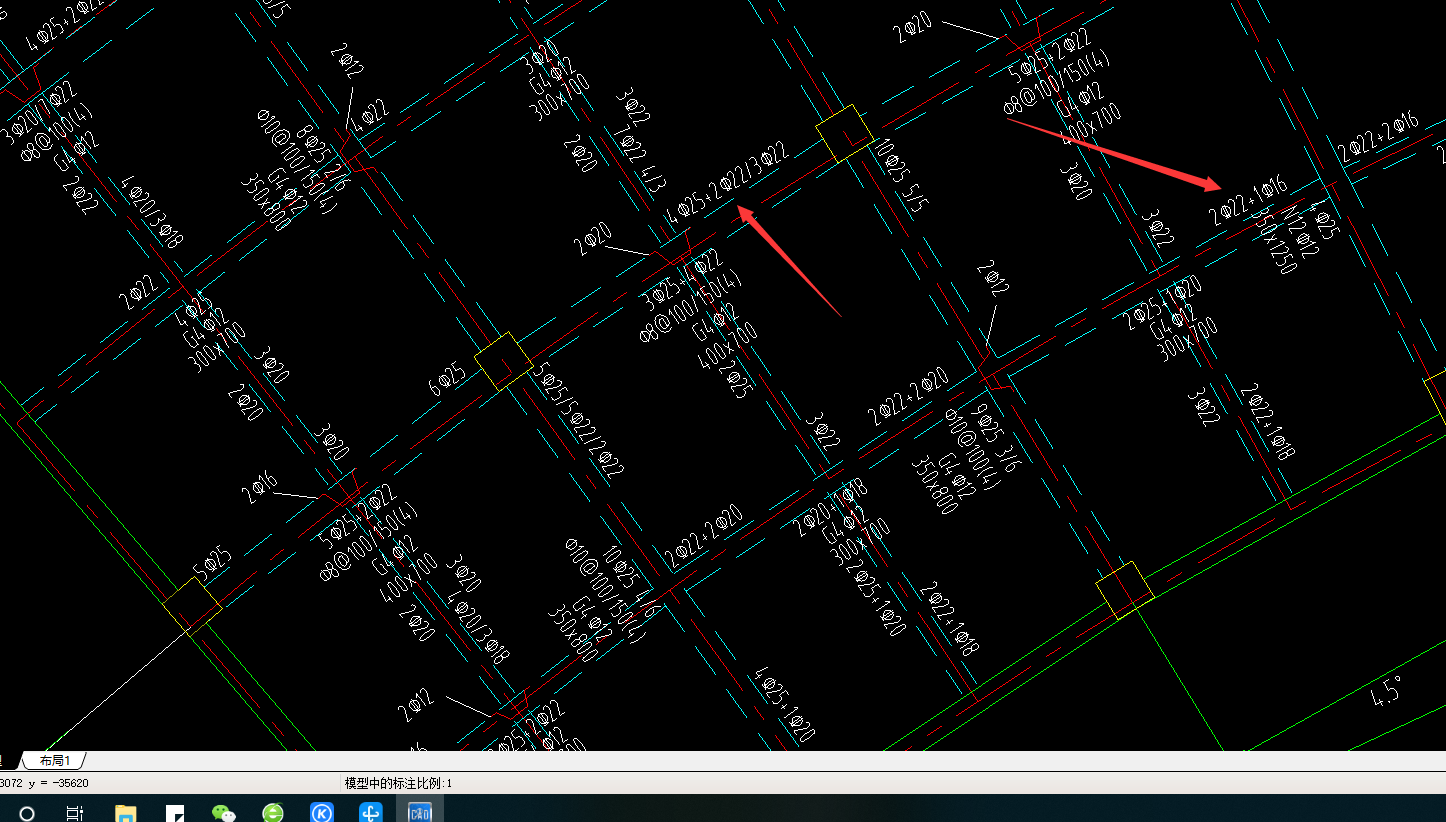Select the 10Φ25 4/6 annotation
The height and width of the screenshot is (822, 1446).
tap(629, 583)
